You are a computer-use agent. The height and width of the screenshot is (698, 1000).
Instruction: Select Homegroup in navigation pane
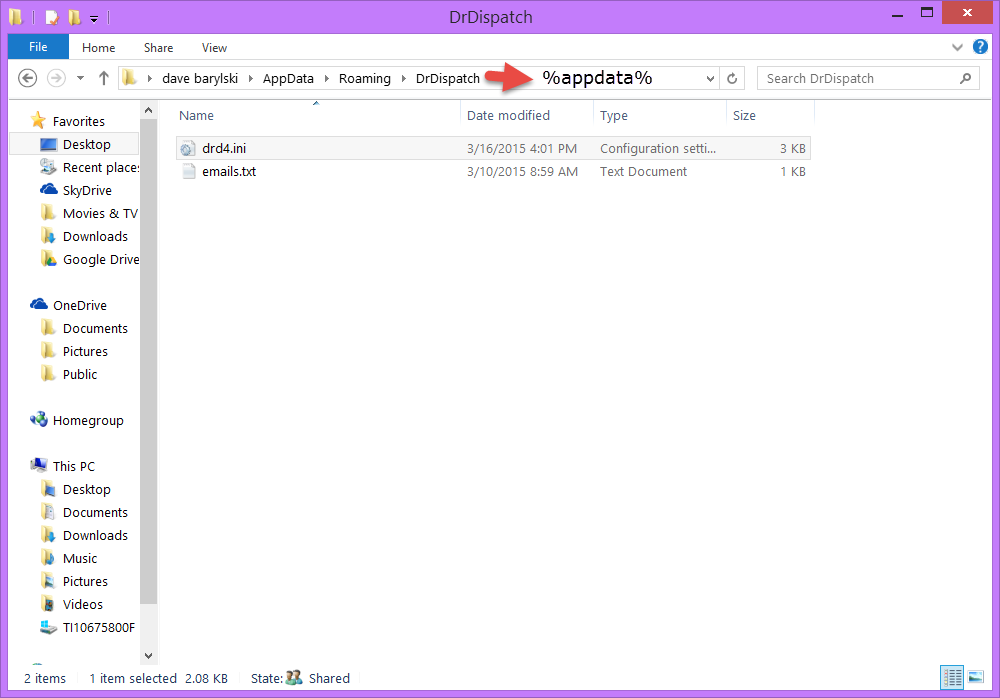click(88, 420)
